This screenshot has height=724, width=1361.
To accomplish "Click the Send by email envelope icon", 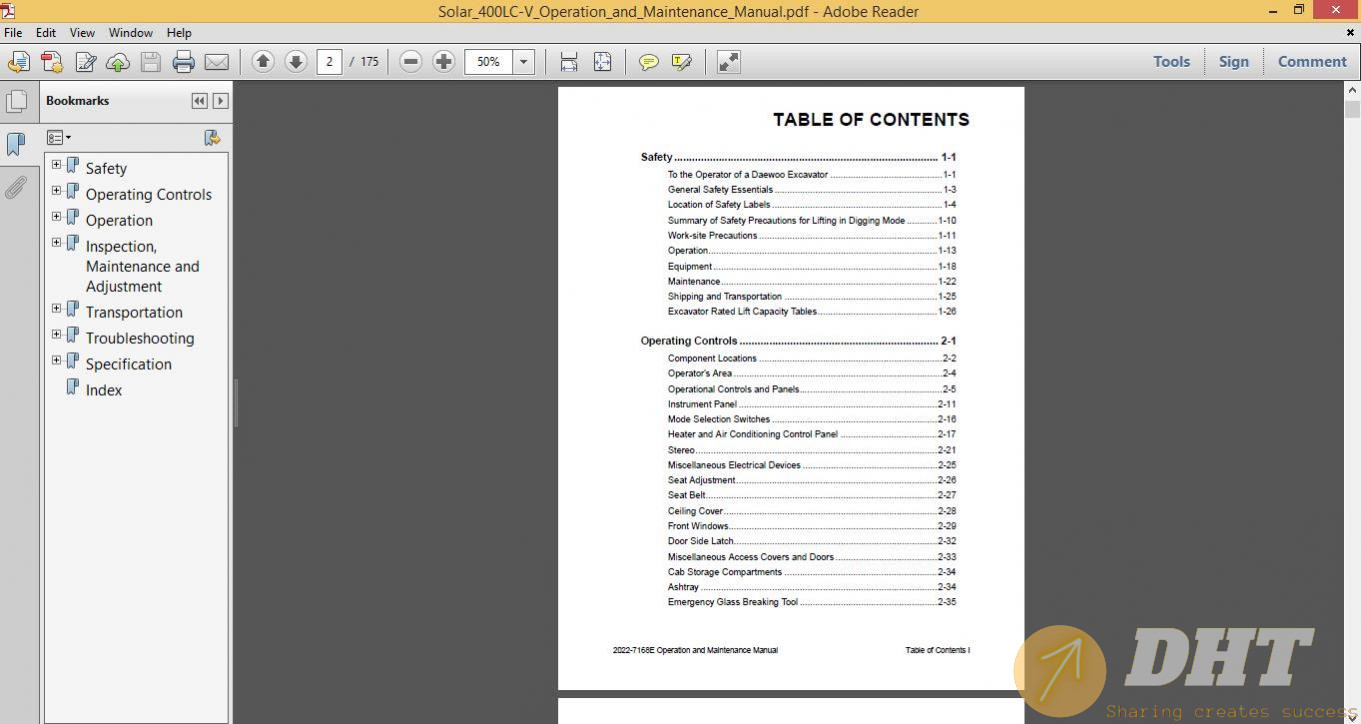I will click(216, 62).
